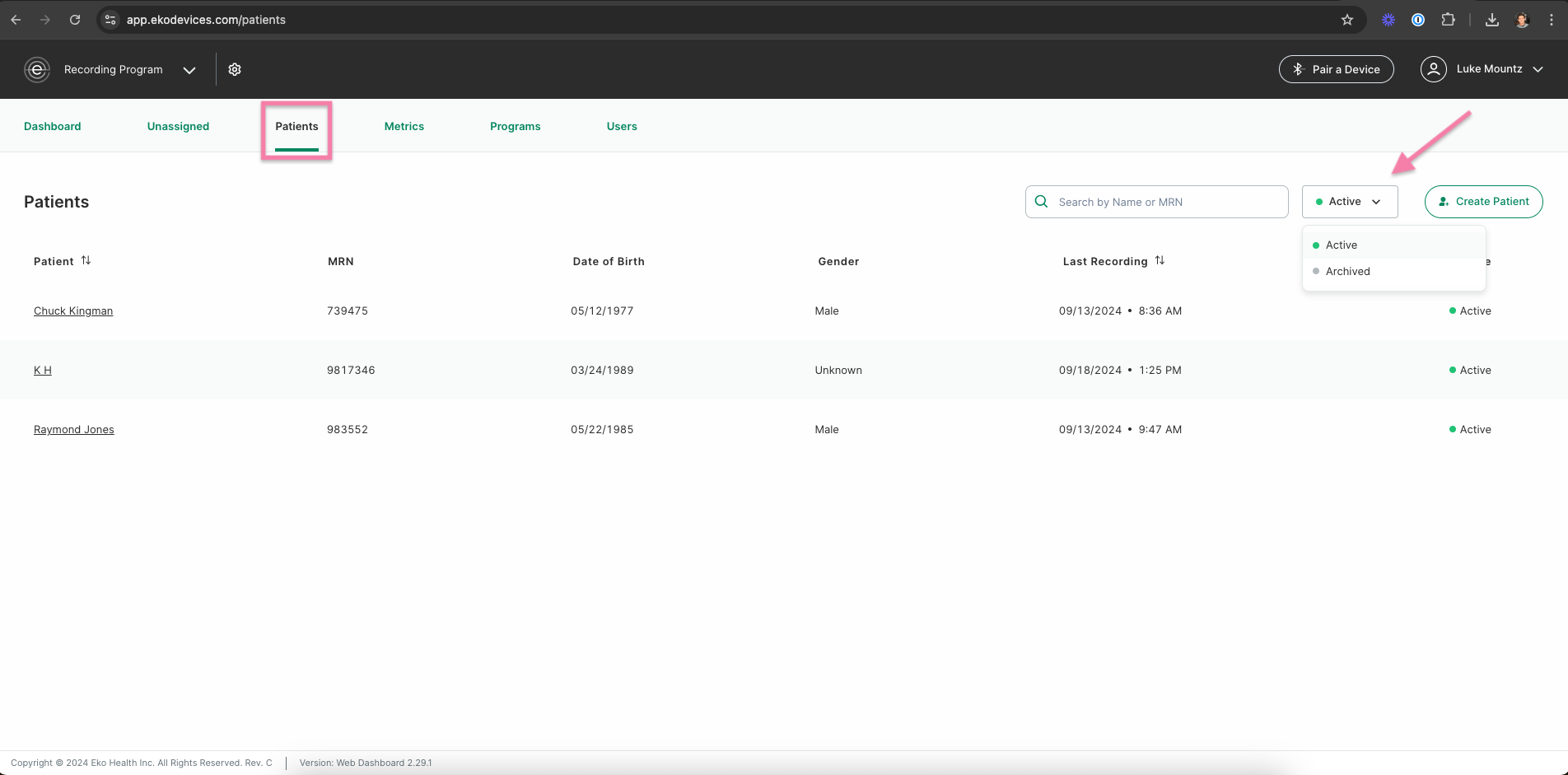Switch to the Metrics tab
Viewport: 1568px width, 775px height.
tap(404, 126)
